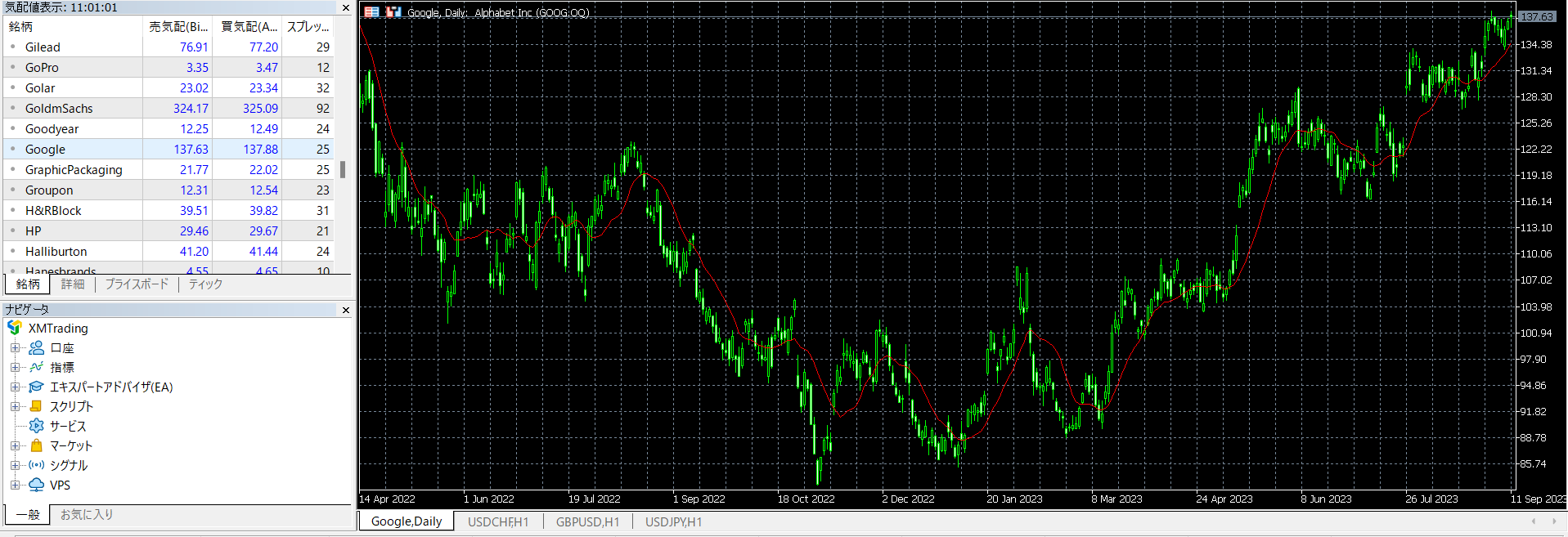Image resolution: width=1568 pixels, height=537 pixels.
Task: Open the ティック tab
Action: pos(205,284)
